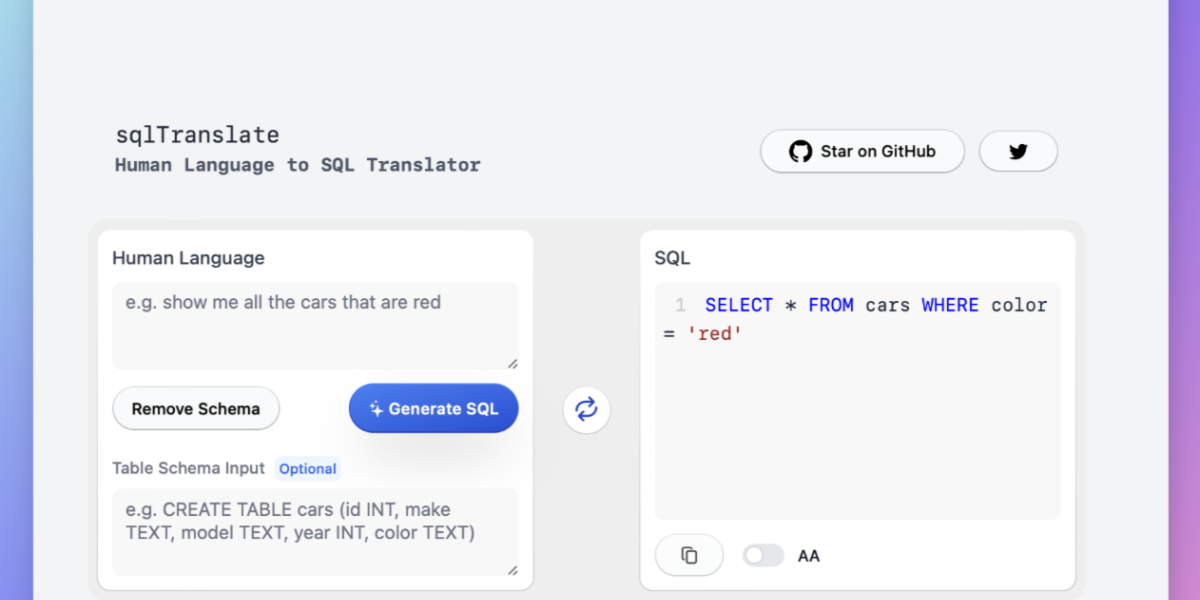Click the Generate SQL button
This screenshot has width=1200, height=600.
tap(433, 408)
